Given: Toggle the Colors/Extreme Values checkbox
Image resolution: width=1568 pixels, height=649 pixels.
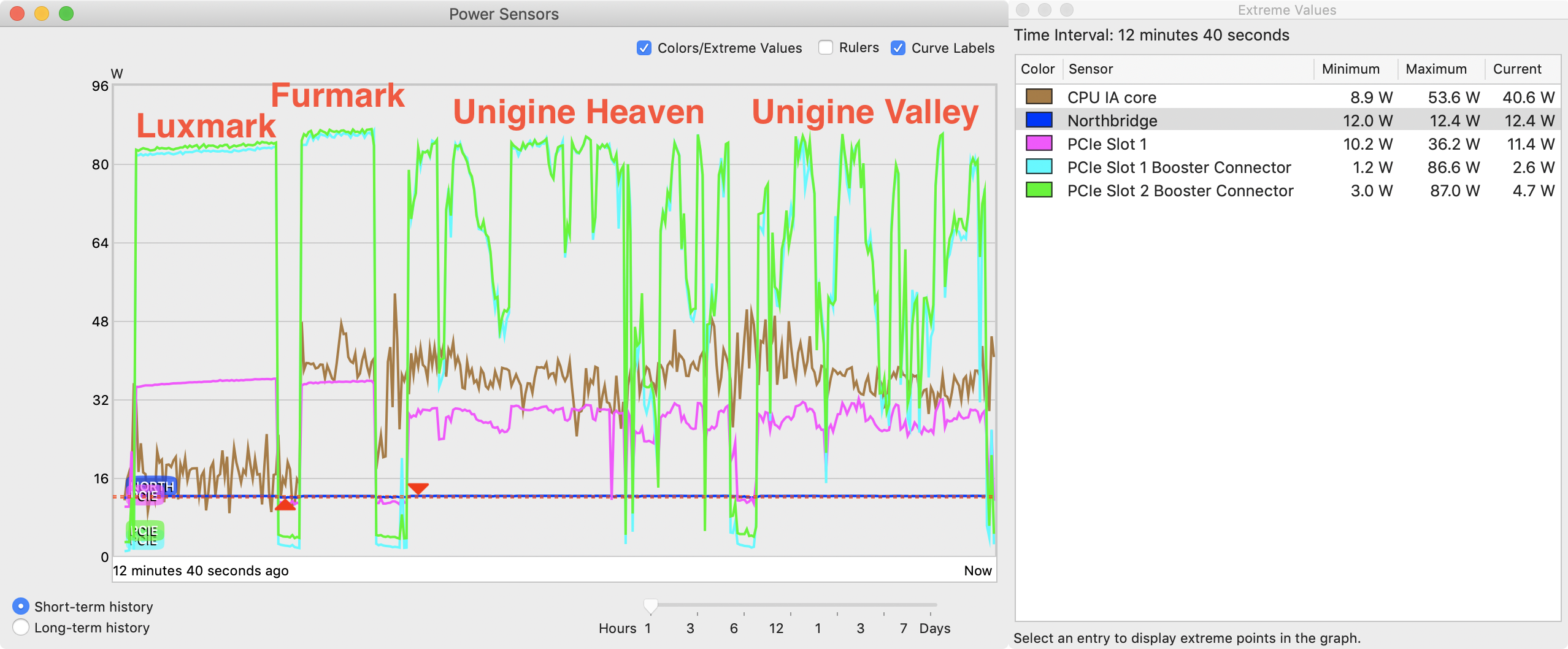Looking at the screenshot, I should point(644,48).
